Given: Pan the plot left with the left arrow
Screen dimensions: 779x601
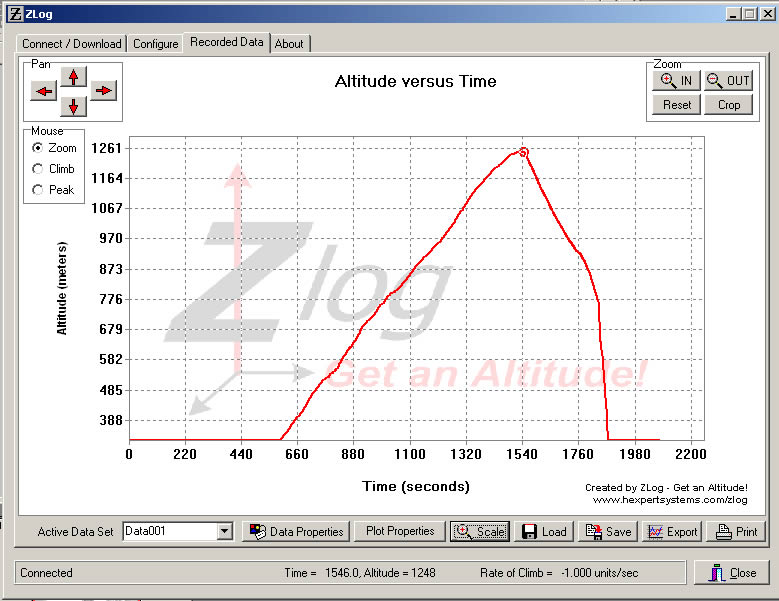Looking at the screenshot, I should click(x=44, y=91).
